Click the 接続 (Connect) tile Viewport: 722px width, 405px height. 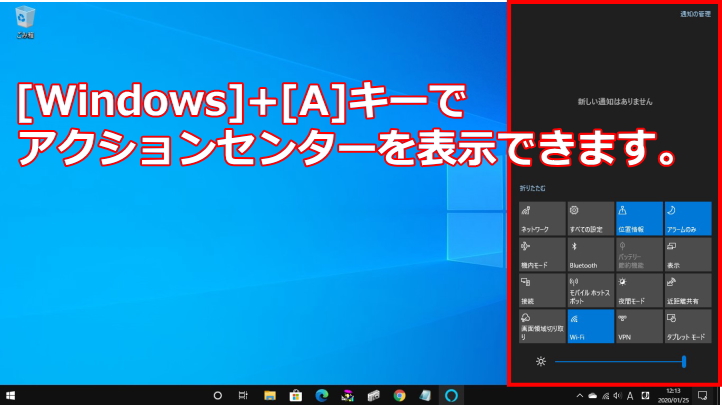tap(541, 289)
